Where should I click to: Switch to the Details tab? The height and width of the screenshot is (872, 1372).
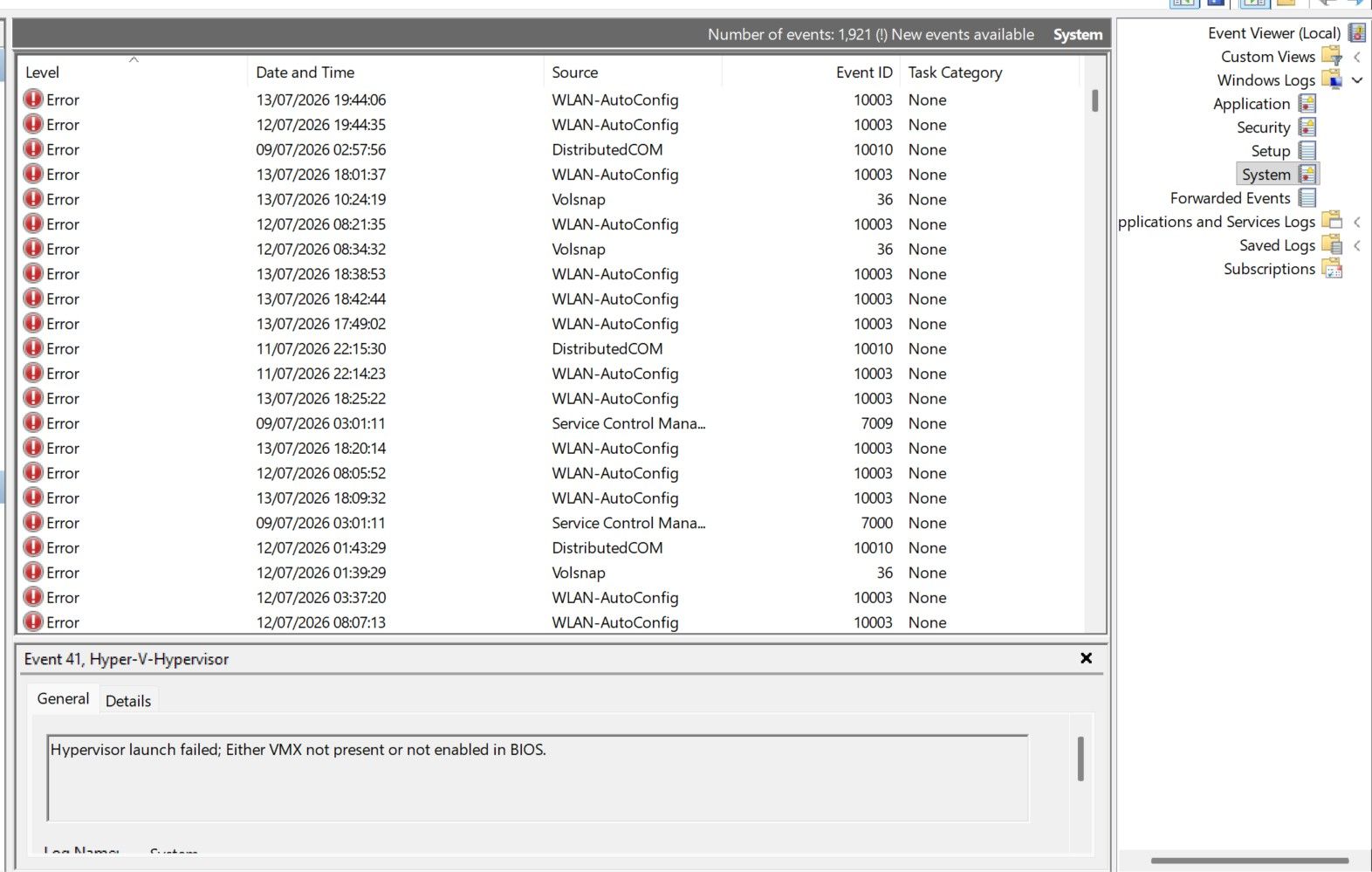[x=128, y=701]
